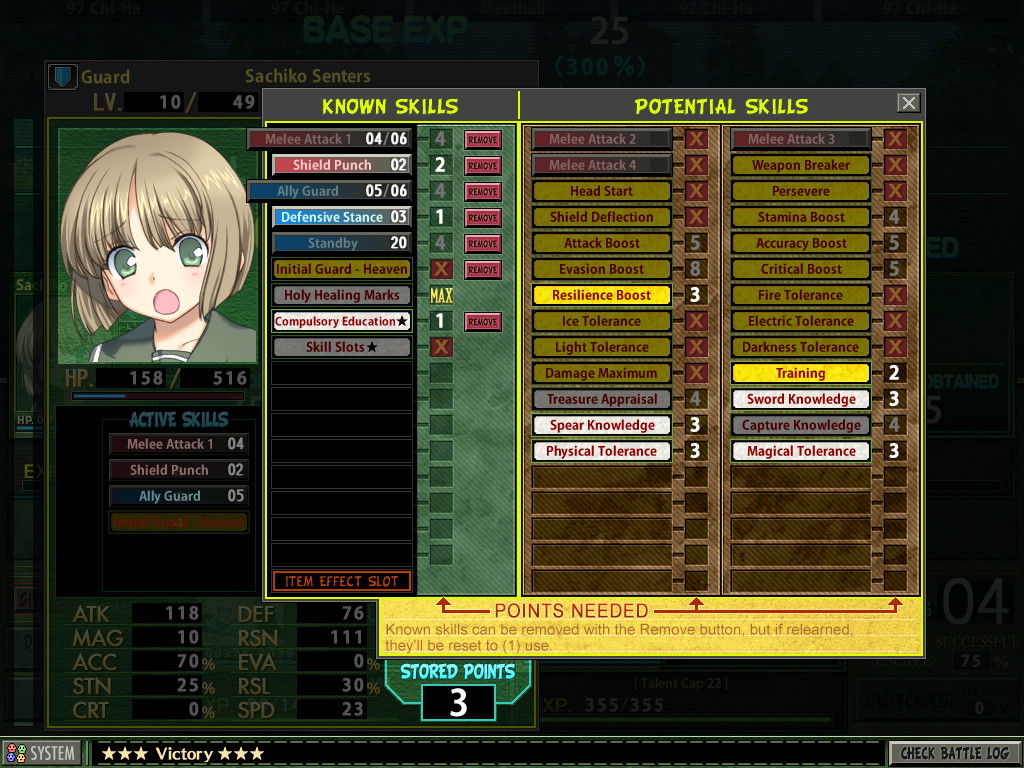Select Attack Boost potential skill
This screenshot has width=1024, height=768.
click(601, 243)
